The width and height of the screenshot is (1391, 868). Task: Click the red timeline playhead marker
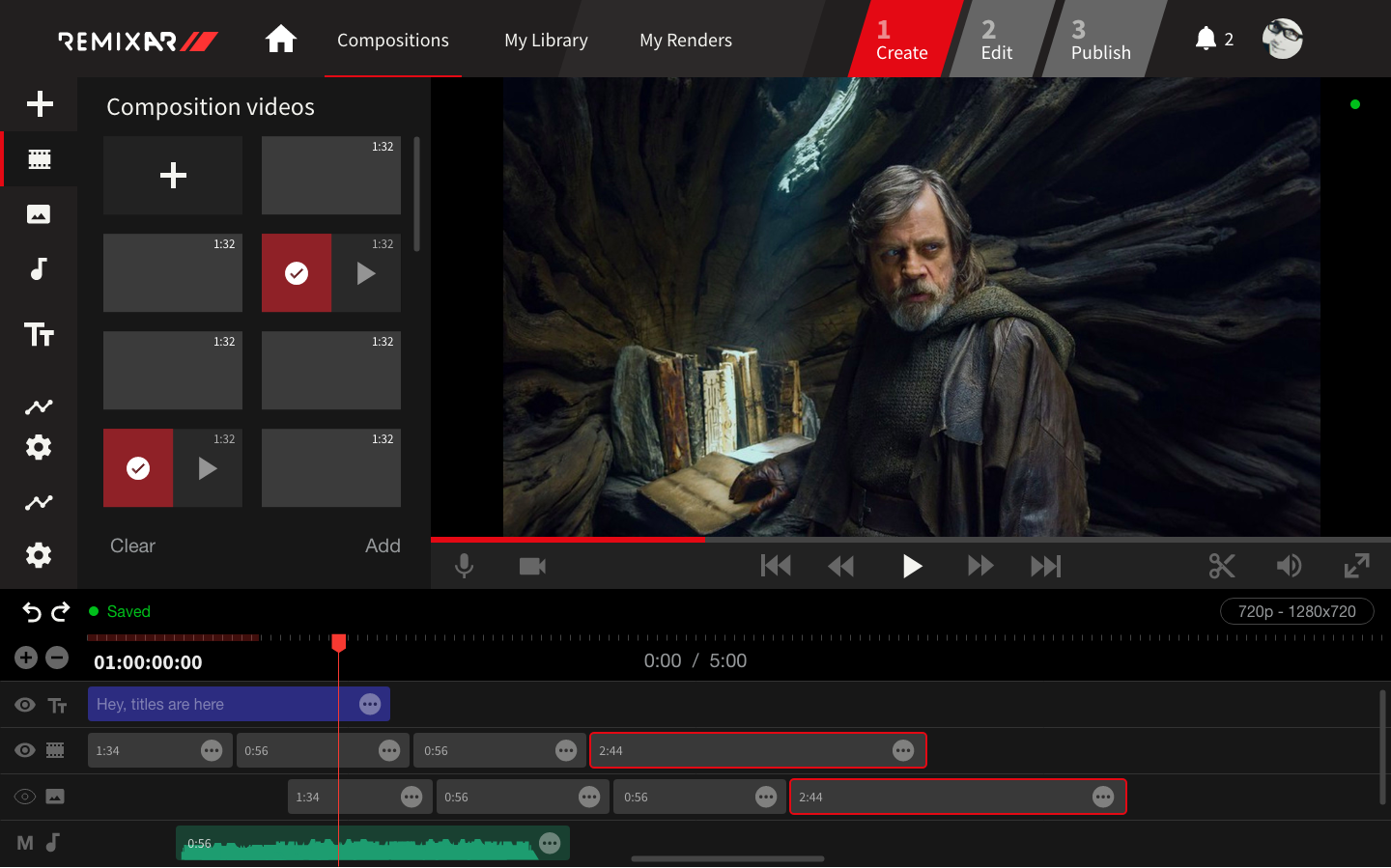pos(339,642)
